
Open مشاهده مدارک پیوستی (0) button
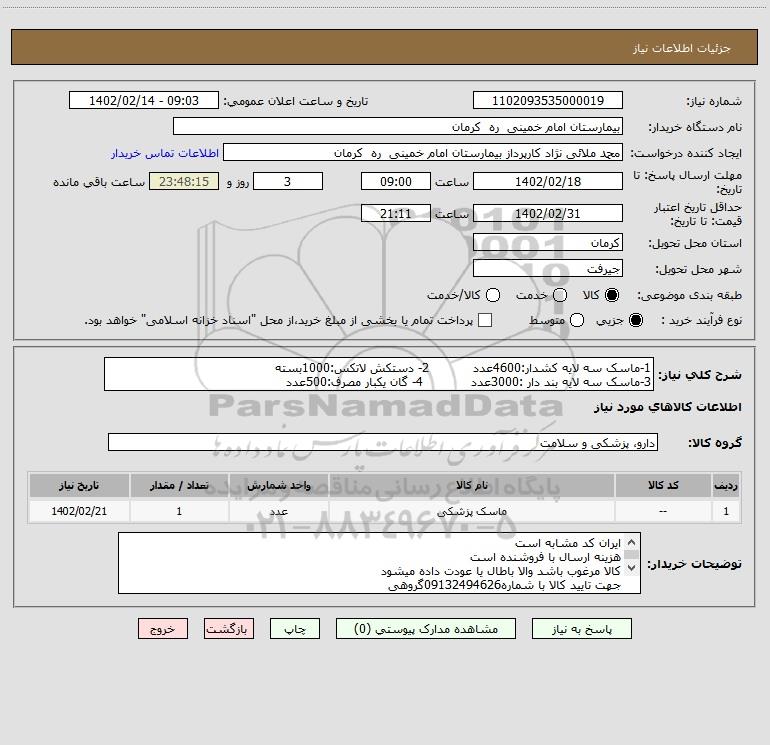tap(425, 629)
